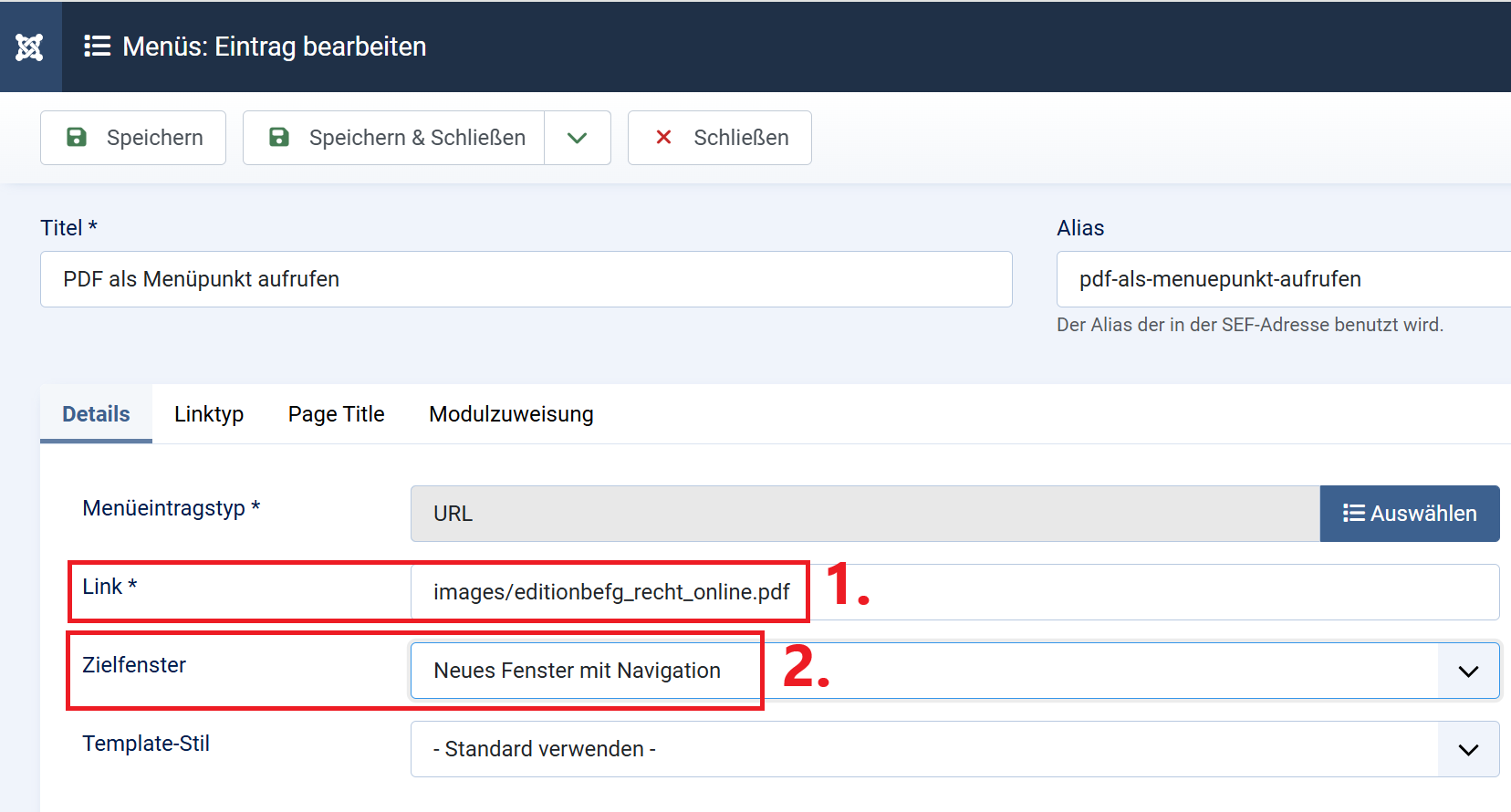The height and width of the screenshot is (812, 1511).
Task: Click into the Titel text field
Action: click(x=526, y=279)
